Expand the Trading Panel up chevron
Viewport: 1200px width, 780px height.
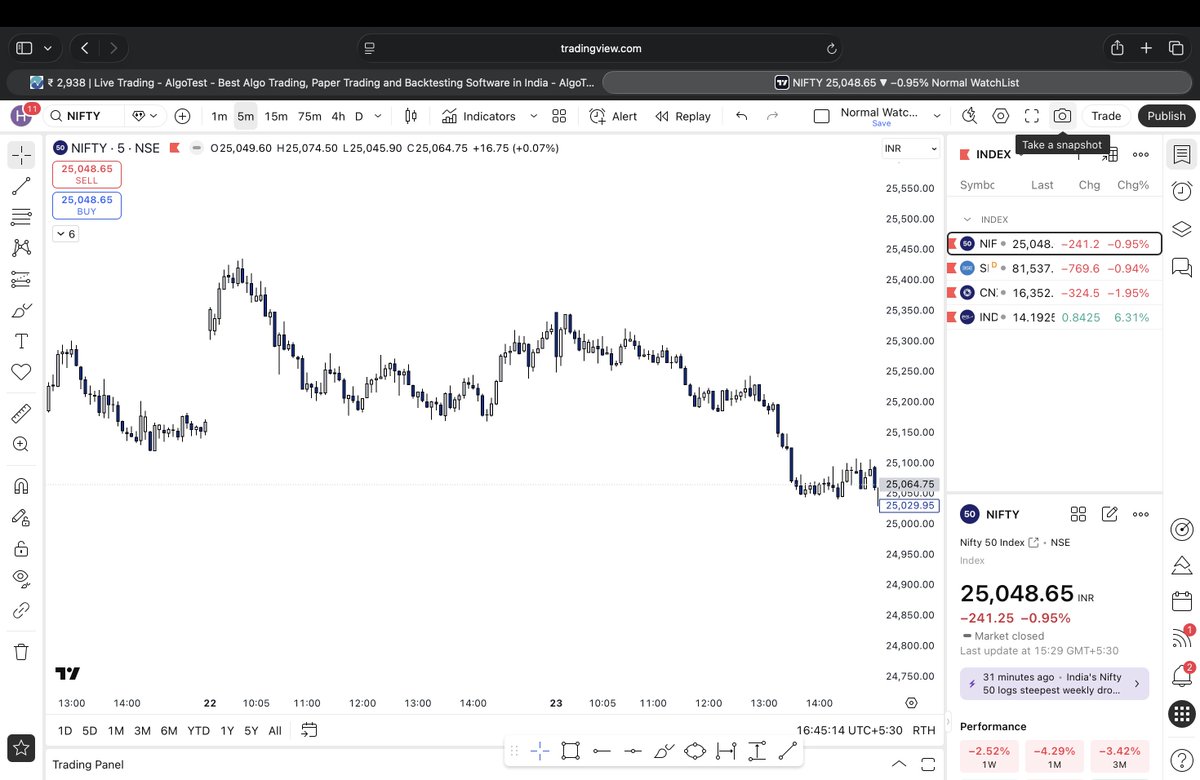[x=899, y=764]
